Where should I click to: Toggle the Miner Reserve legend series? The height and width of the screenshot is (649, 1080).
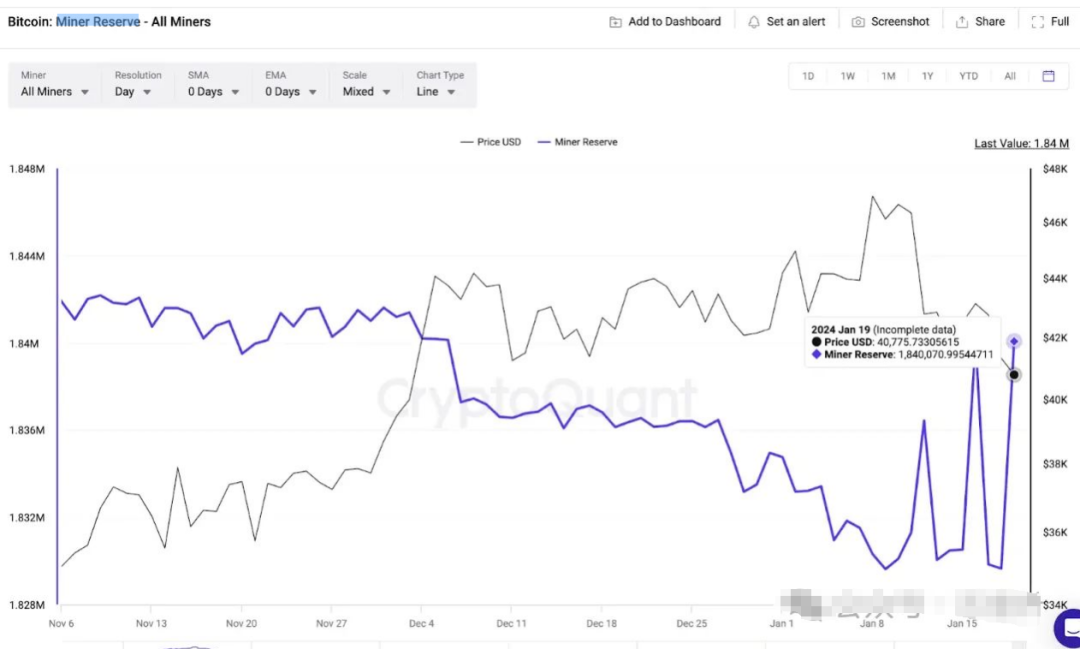tap(578, 142)
